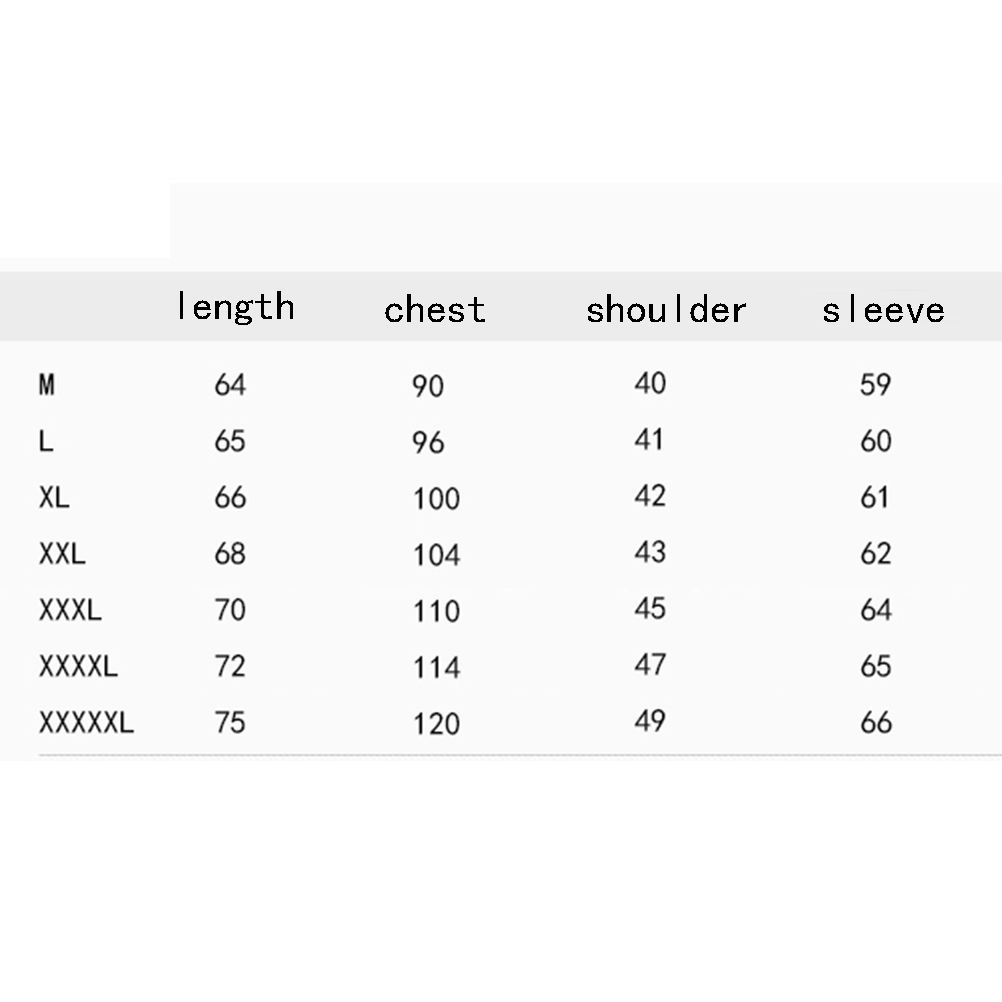The height and width of the screenshot is (1002, 1002).
Task: Click the chest value 96 for size L
Action: (x=428, y=442)
